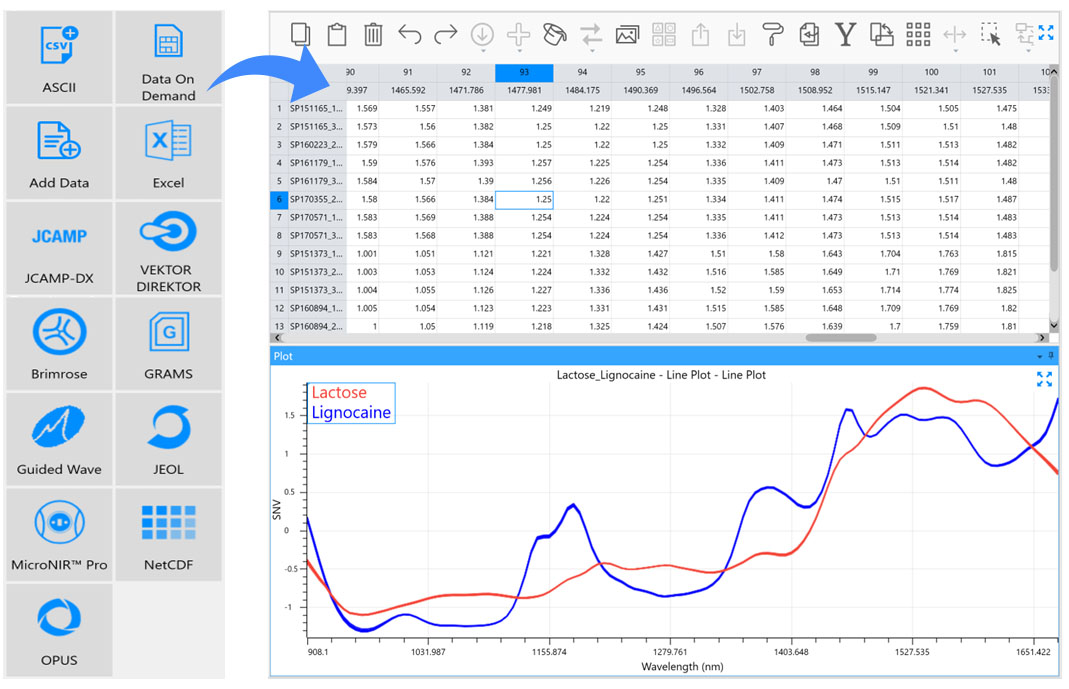Click the paint bucket fill icon
This screenshot has height=689, width=1069.
[554, 34]
